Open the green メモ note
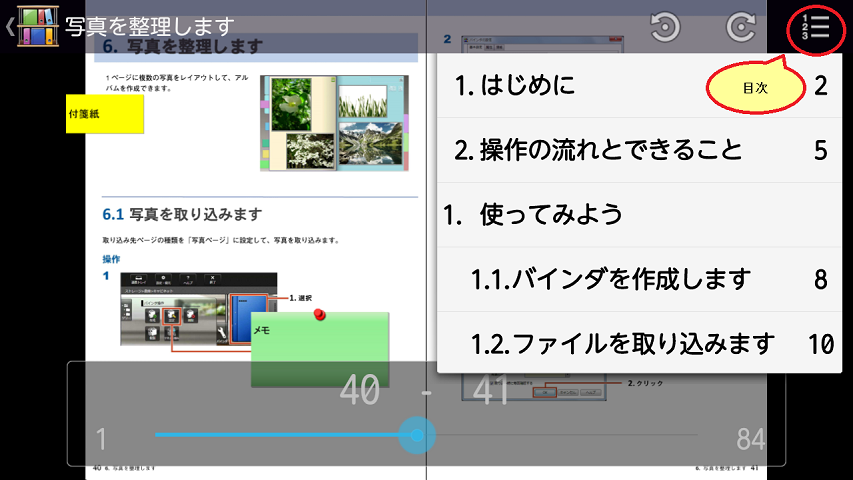Viewport: 853px width, 480px height. coord(320,349)
